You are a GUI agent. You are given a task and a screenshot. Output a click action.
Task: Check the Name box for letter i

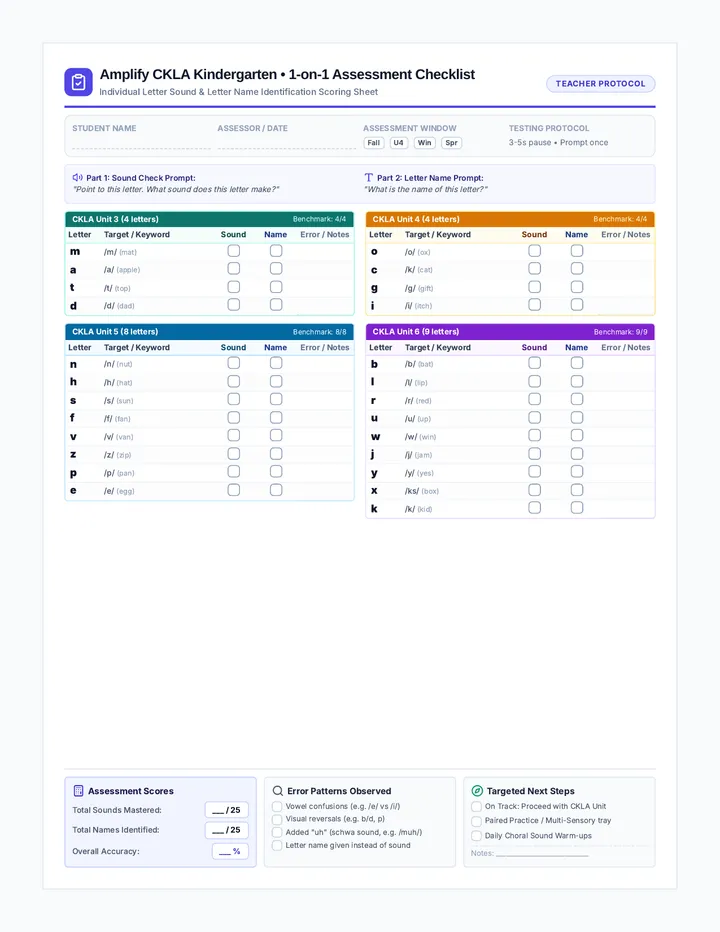coord(577,305)
